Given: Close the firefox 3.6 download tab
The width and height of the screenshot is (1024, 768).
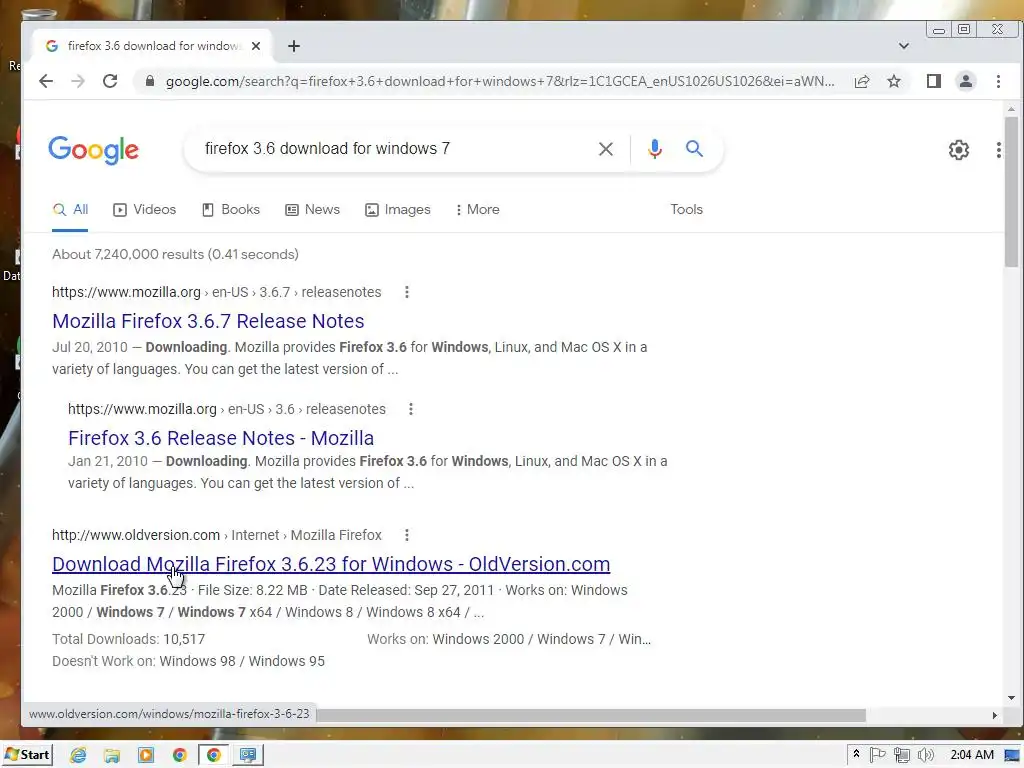Looking at the screenshot, I should pyautogui.click(x=256, y=46).
